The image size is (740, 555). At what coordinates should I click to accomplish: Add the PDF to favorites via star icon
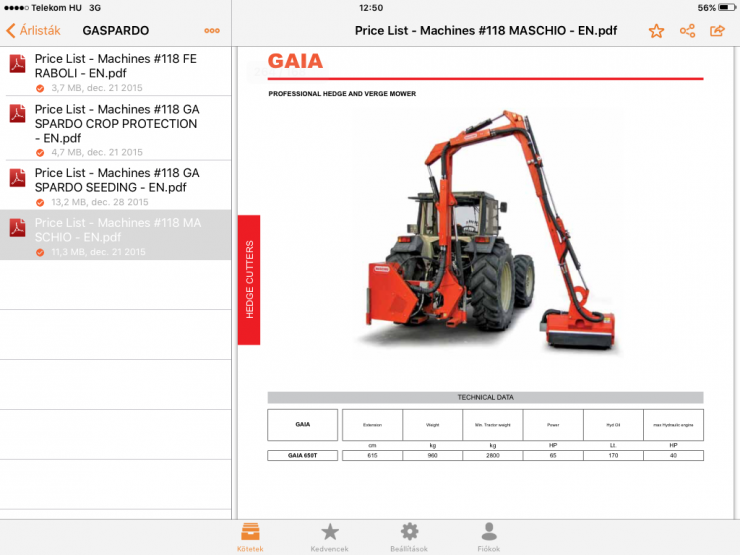coord(656,31)
